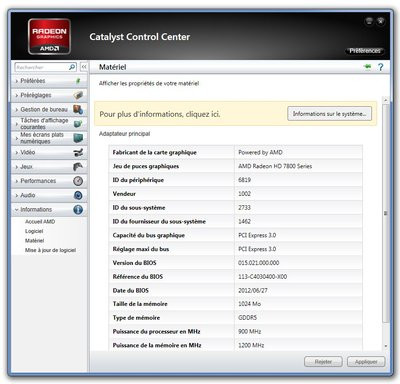The height and width of the screenshot is (384, 400).
Task: Click the Vidéo section icon
Action: (78, 152)
